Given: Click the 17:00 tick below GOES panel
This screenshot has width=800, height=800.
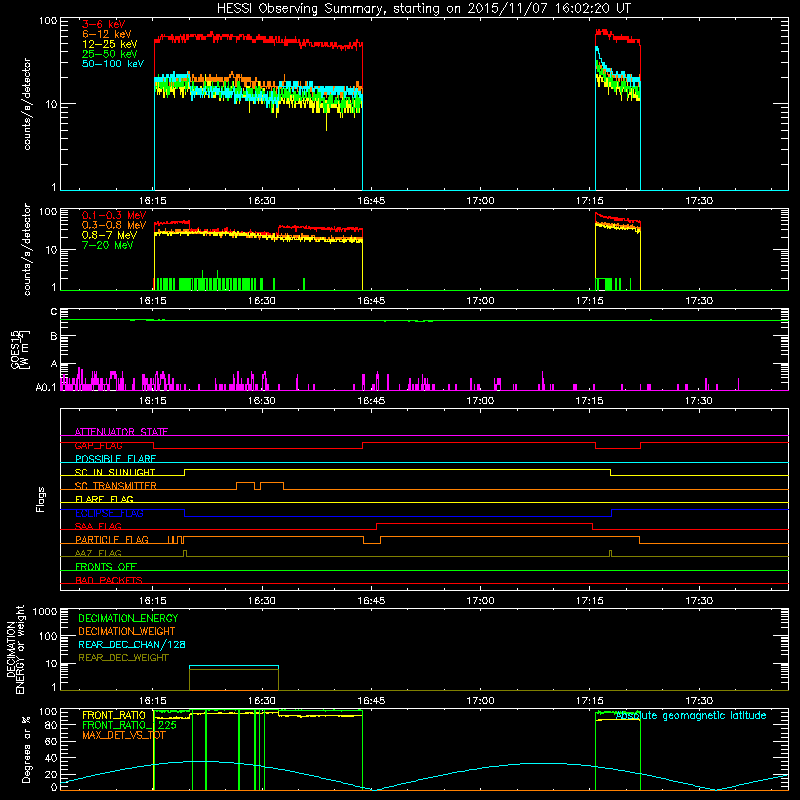Looking at the screenshot, I should pyautogui.click(x=480, y=401).
